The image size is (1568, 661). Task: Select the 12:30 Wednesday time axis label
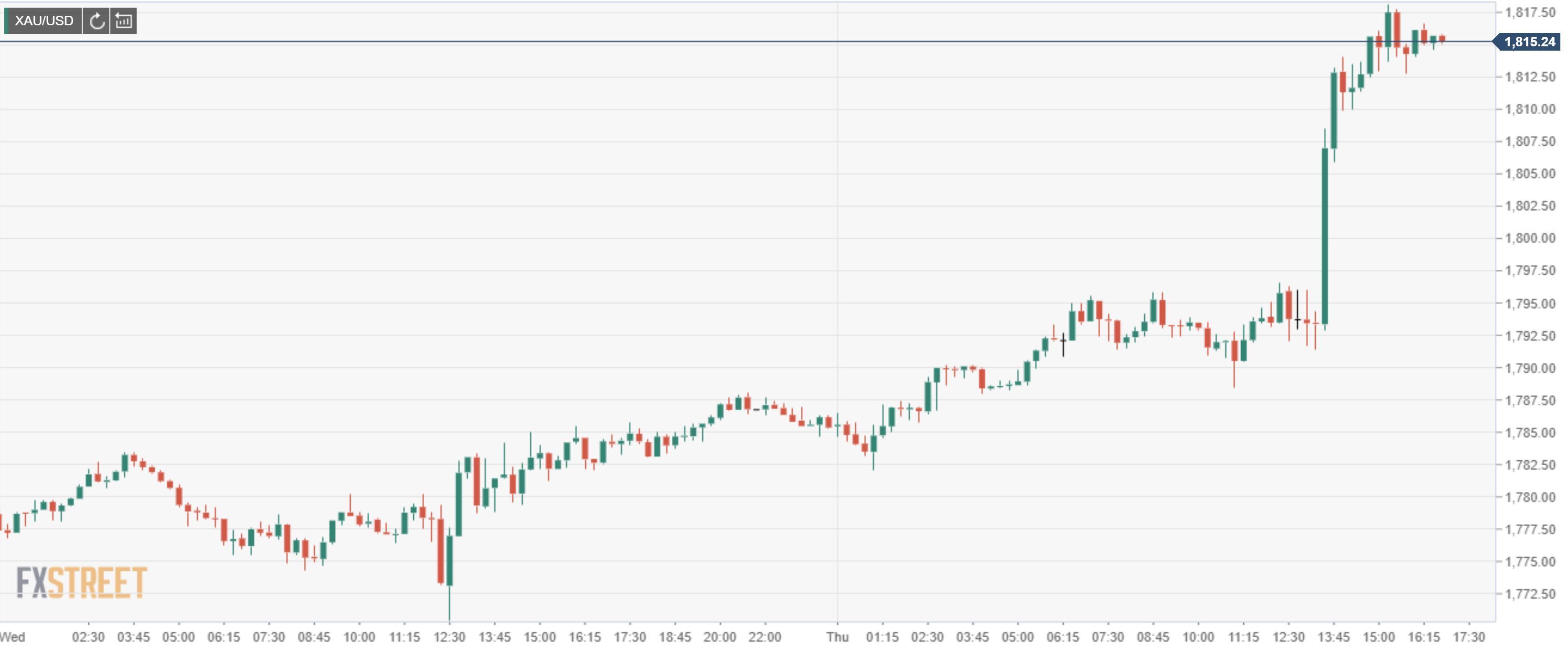click(449, 637)
